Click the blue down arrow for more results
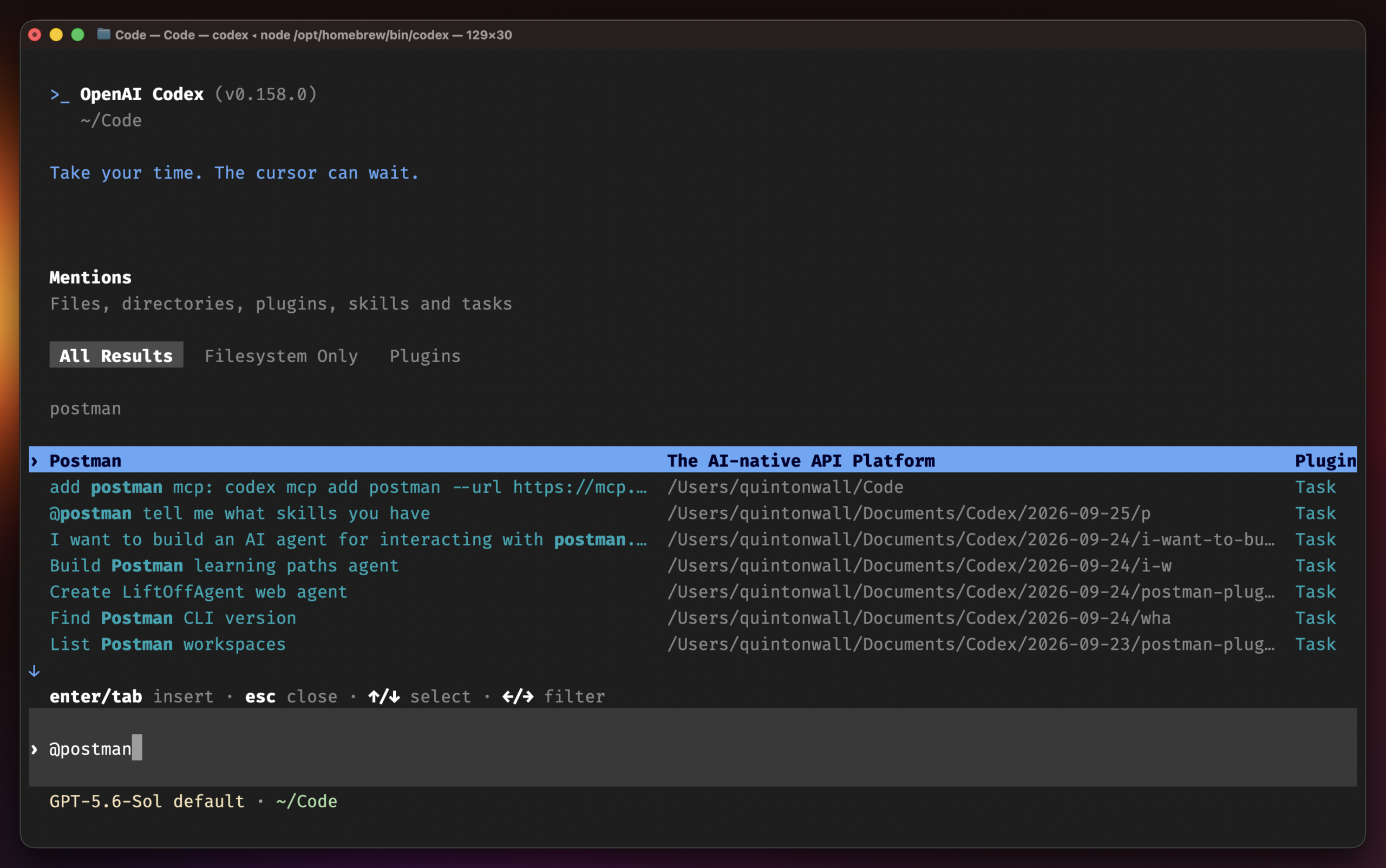The image size is (1386, 868). [x=35, y=670]
